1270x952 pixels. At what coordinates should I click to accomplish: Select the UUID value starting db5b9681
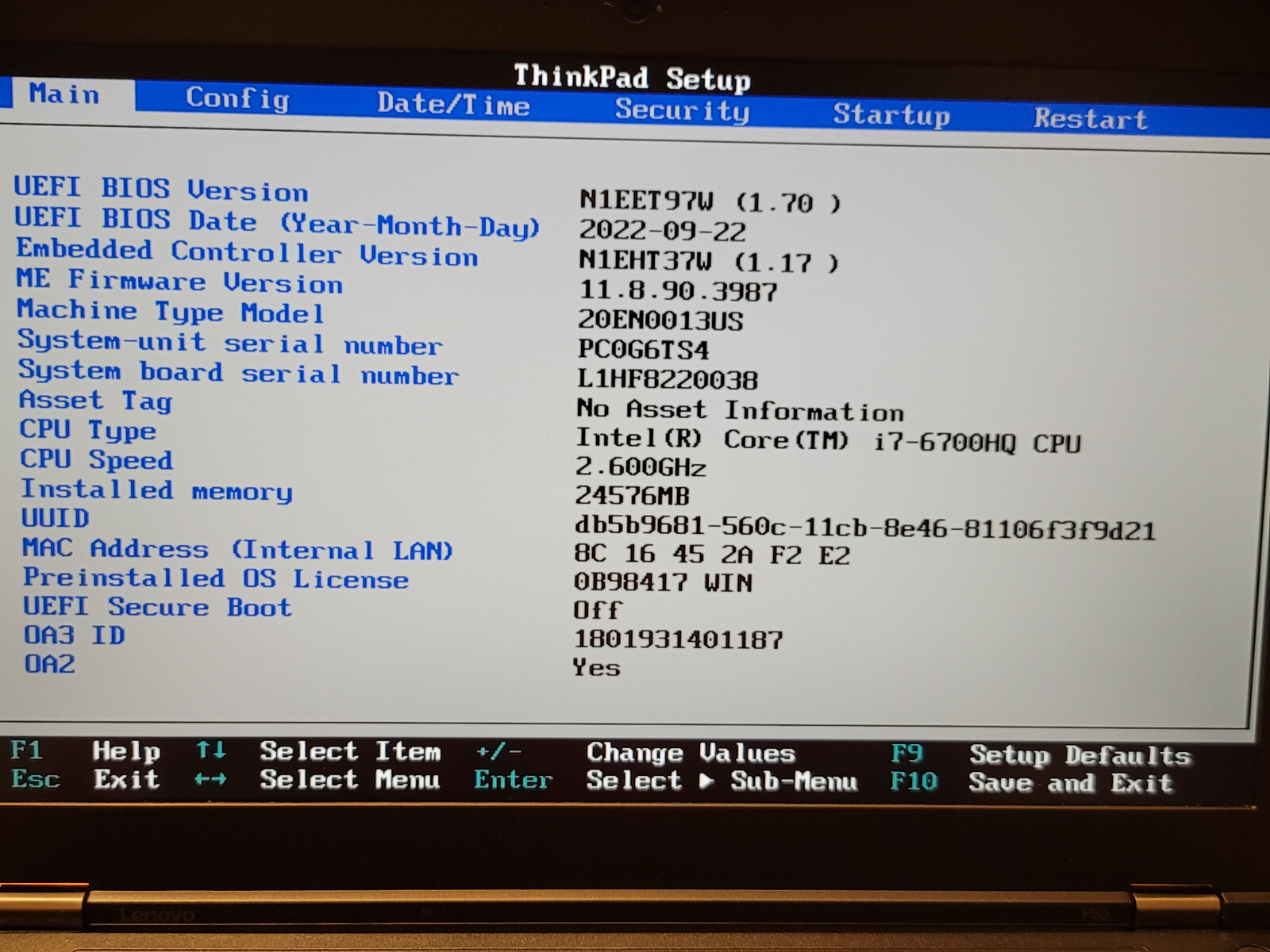864,527
